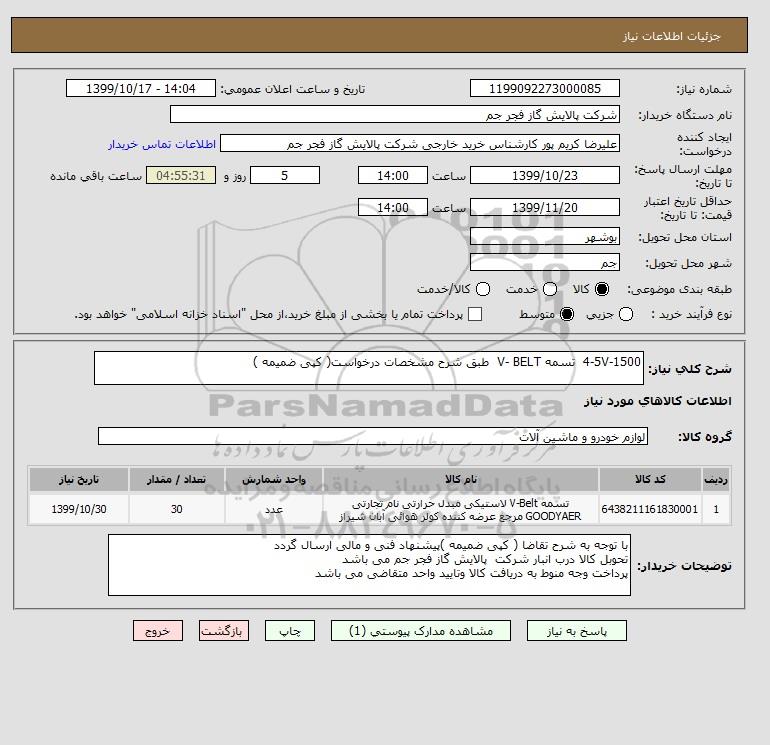Click product code 643821116183​0001 cell
770x745 pixels.
click(650, 509)
